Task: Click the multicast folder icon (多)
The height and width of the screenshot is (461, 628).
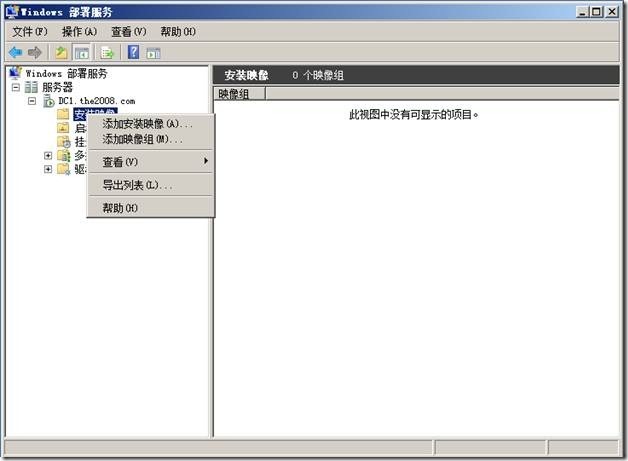Action: coord(64,155)
